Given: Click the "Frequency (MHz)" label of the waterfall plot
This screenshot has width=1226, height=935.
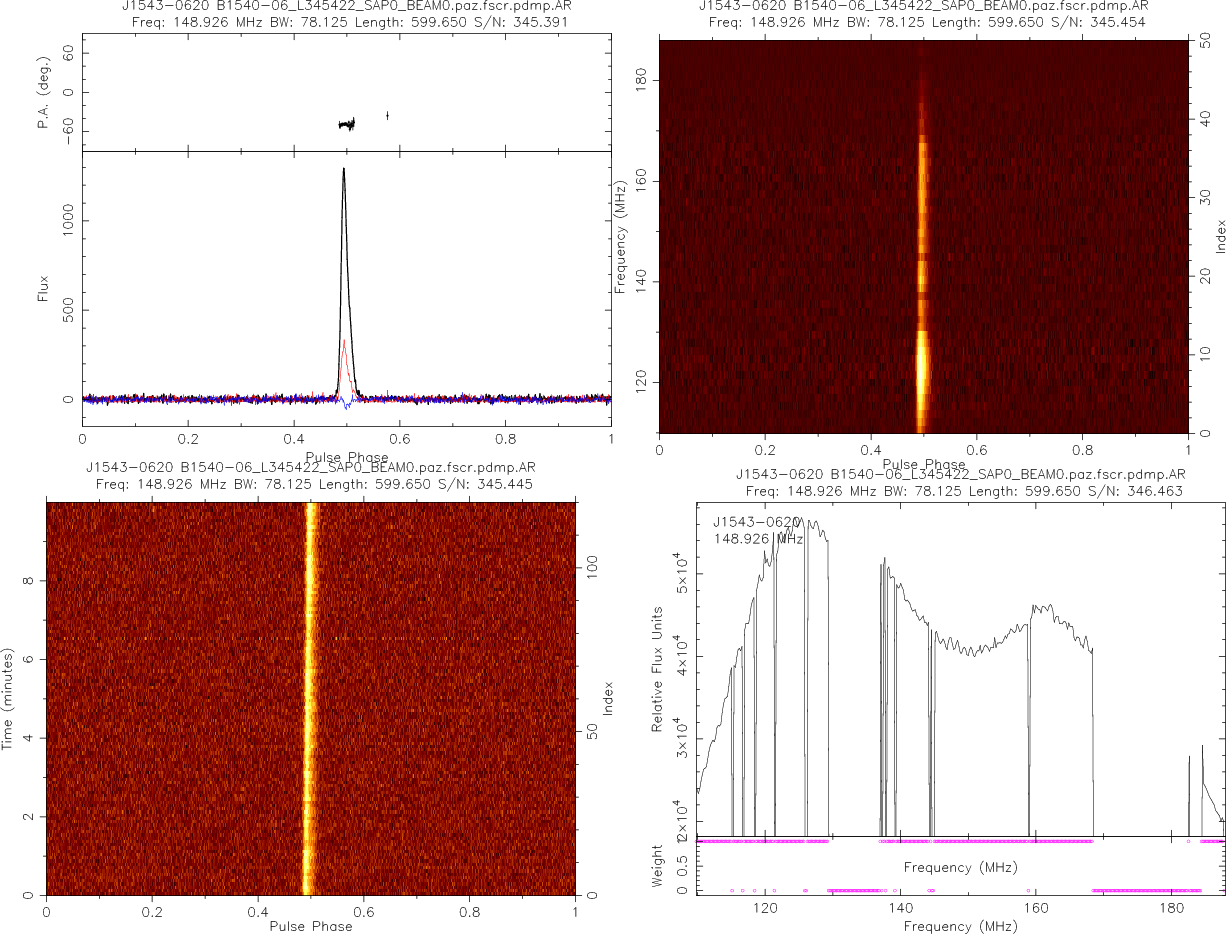Looking at the screenshot, I should pos(621,237).
